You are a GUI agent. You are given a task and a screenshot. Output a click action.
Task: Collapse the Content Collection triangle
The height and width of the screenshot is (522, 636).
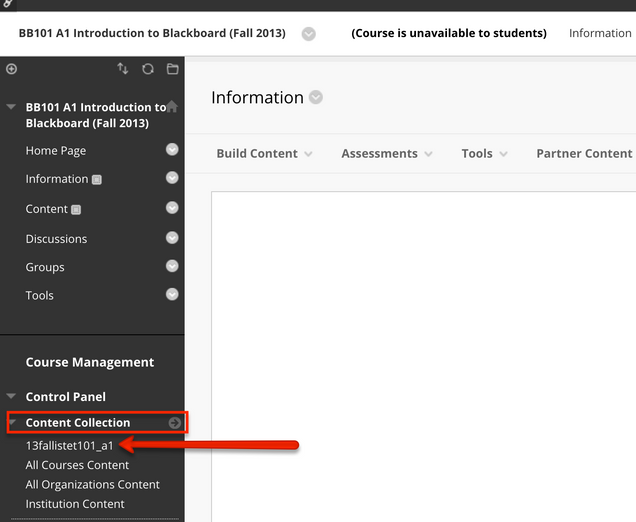point(12,422)
